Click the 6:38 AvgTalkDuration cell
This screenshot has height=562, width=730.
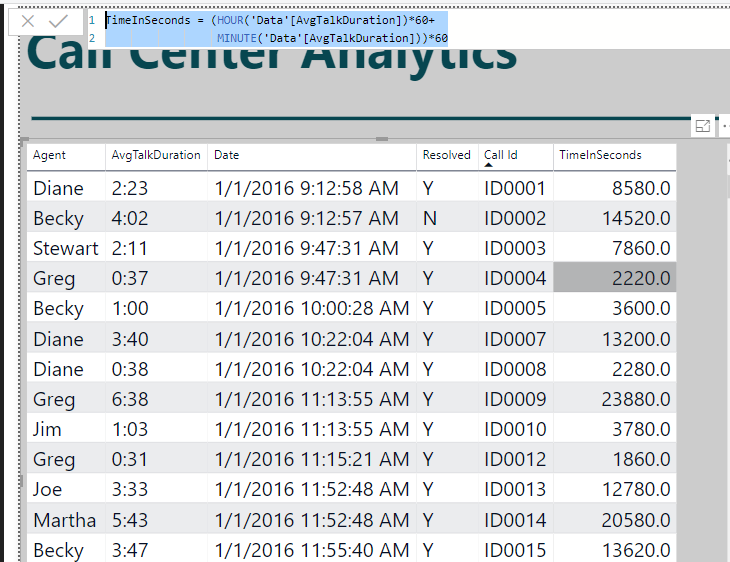[x=130, y=399]
